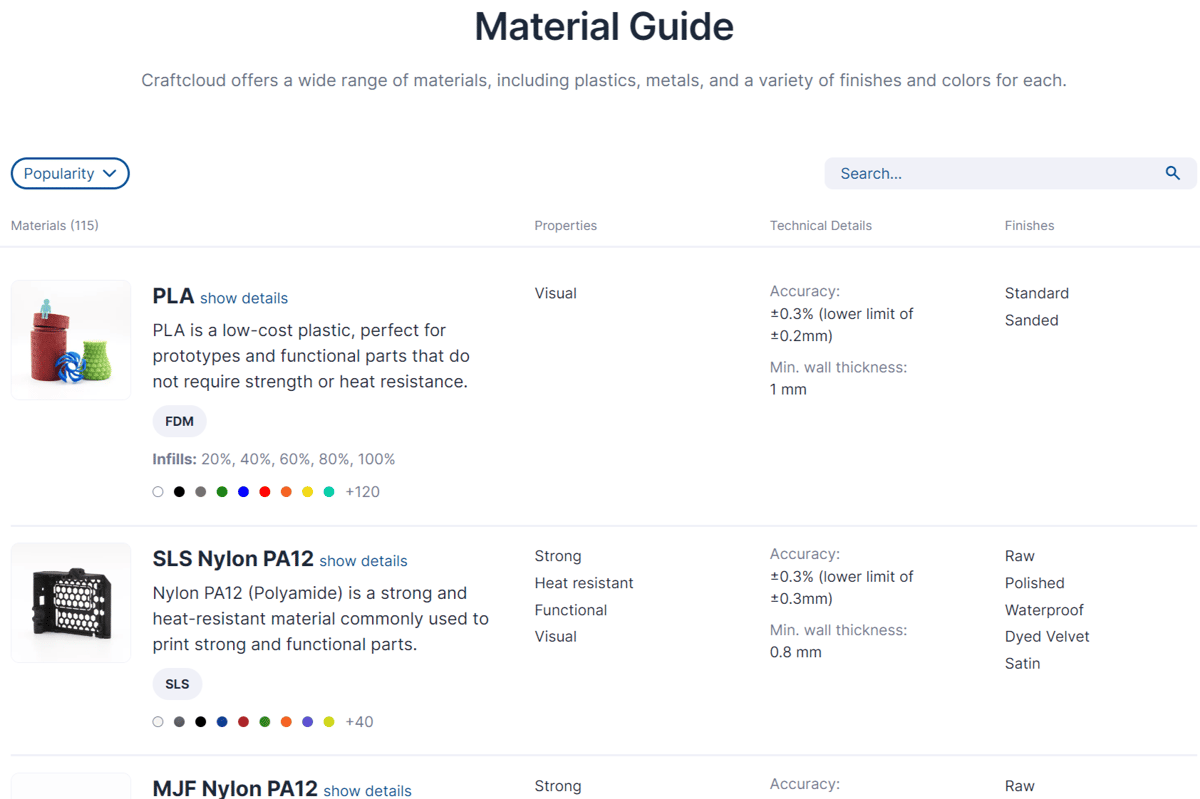Open PLA show details link
This screenshot has height=799, width=1200.
click(x=244, y=298)
